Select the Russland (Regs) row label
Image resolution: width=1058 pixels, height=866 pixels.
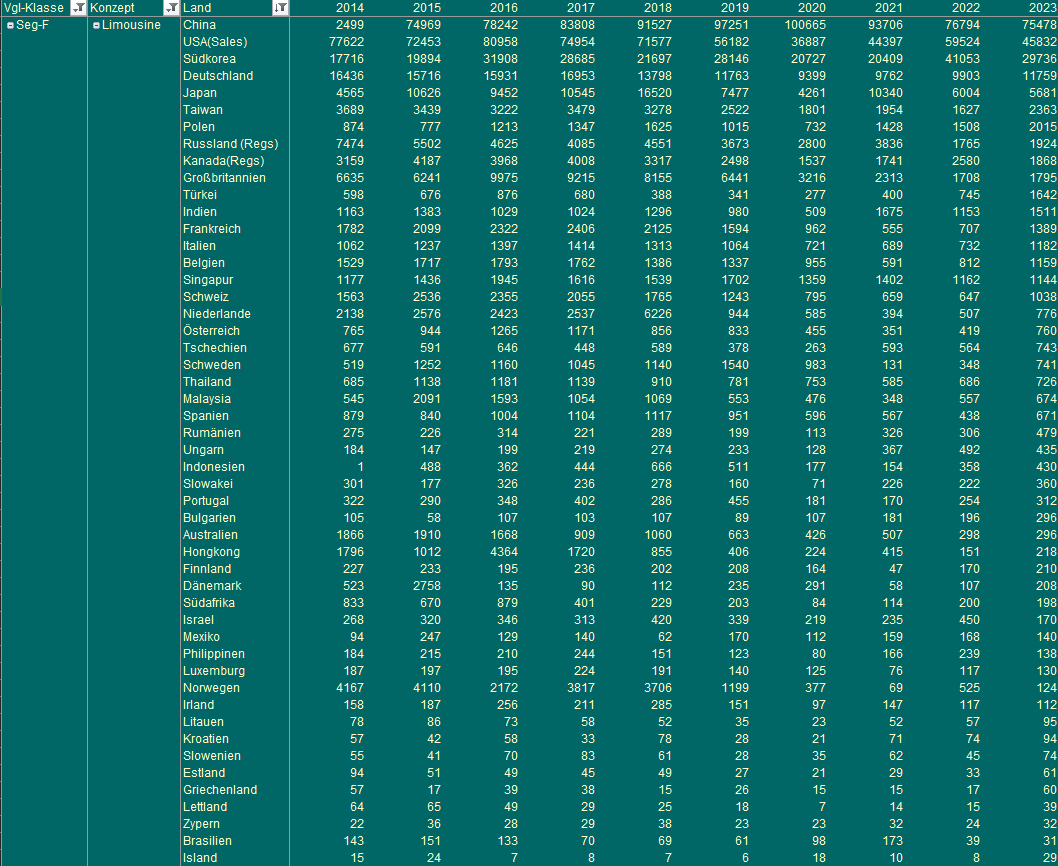[x=230, y=144]
